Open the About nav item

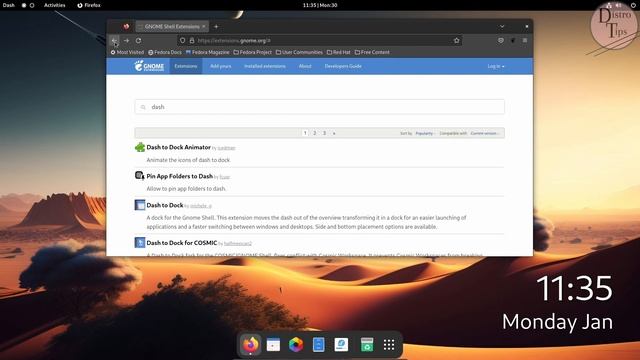[305, 66]
